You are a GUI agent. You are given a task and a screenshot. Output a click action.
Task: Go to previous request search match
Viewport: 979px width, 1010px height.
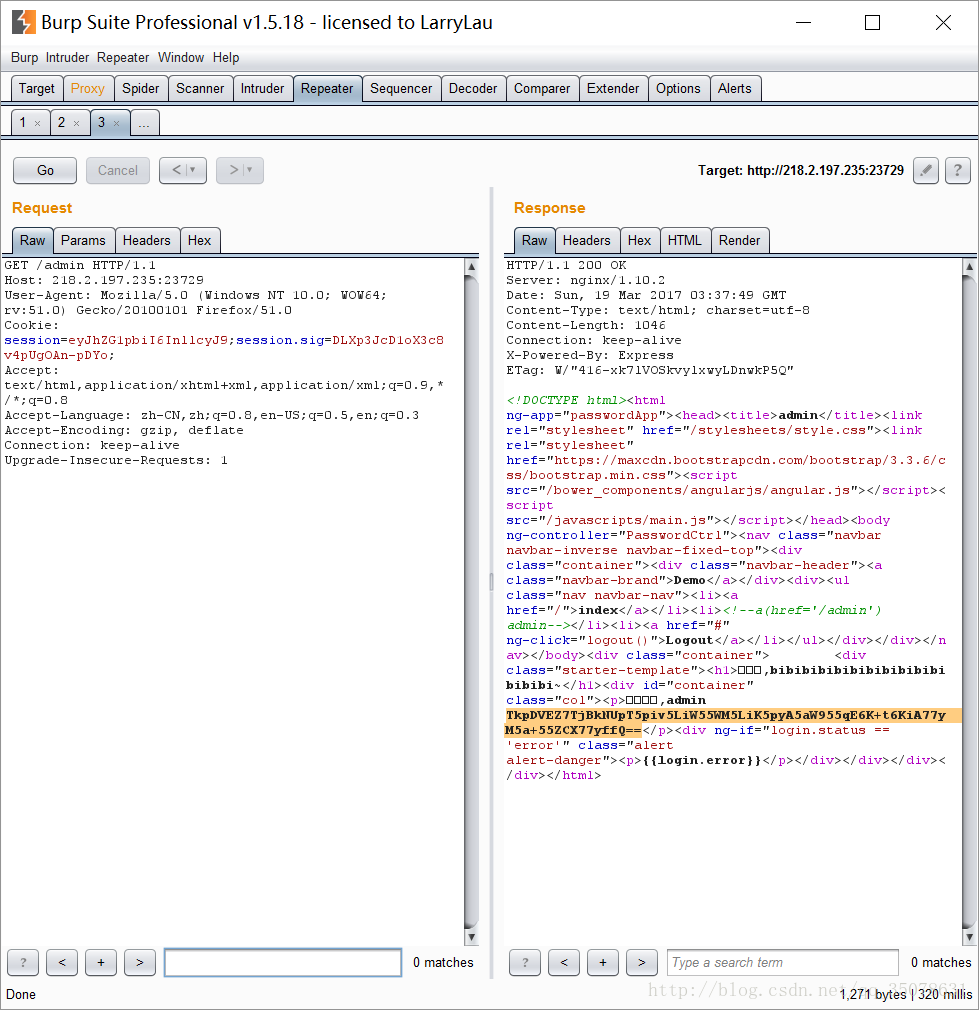point(62,962)
